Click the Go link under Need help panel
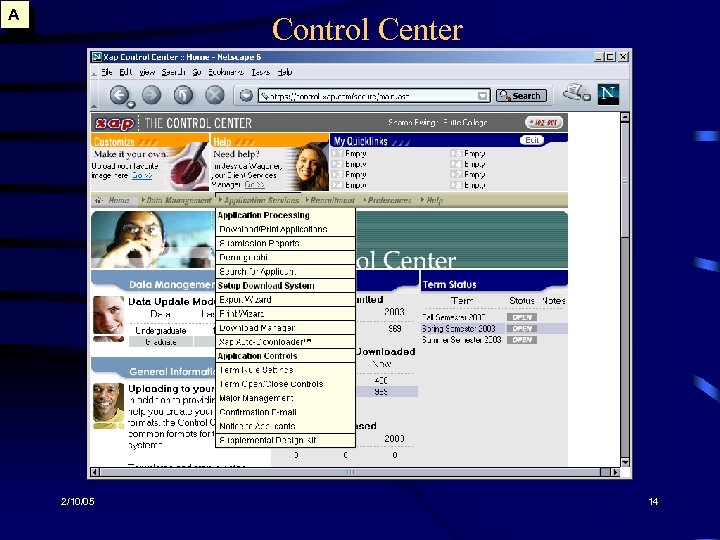 (254, 185)
